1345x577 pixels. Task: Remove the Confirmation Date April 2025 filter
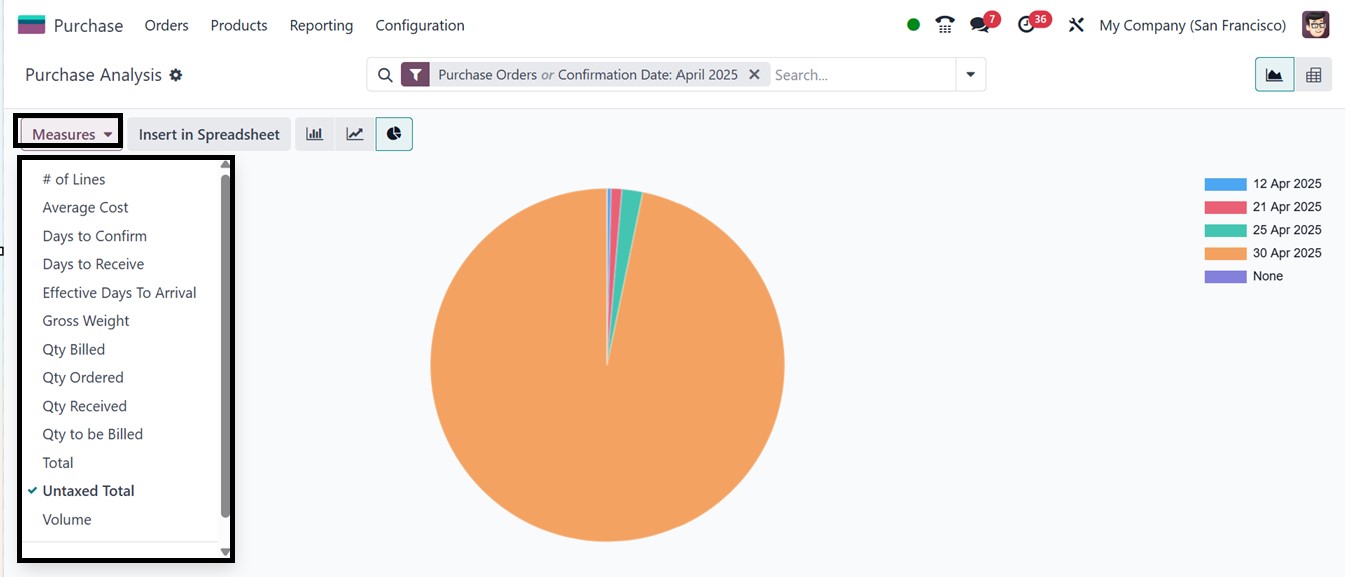tap(755, 74)
